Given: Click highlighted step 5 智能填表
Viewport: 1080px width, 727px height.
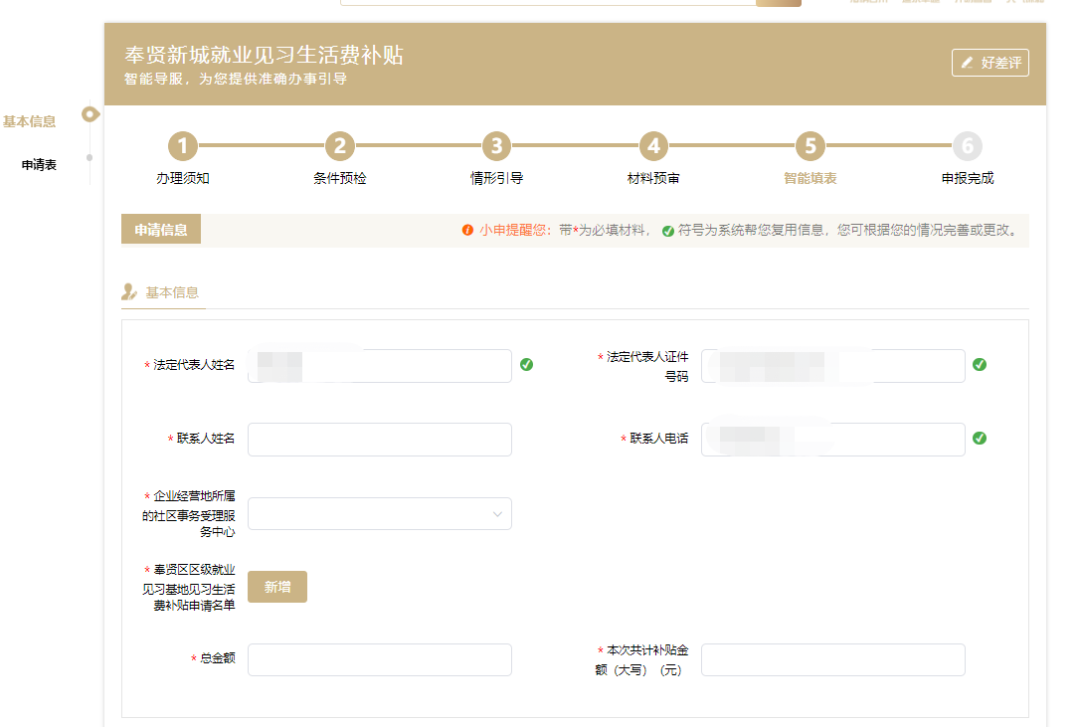Looking at the screenshot, I should click(810, 146).
